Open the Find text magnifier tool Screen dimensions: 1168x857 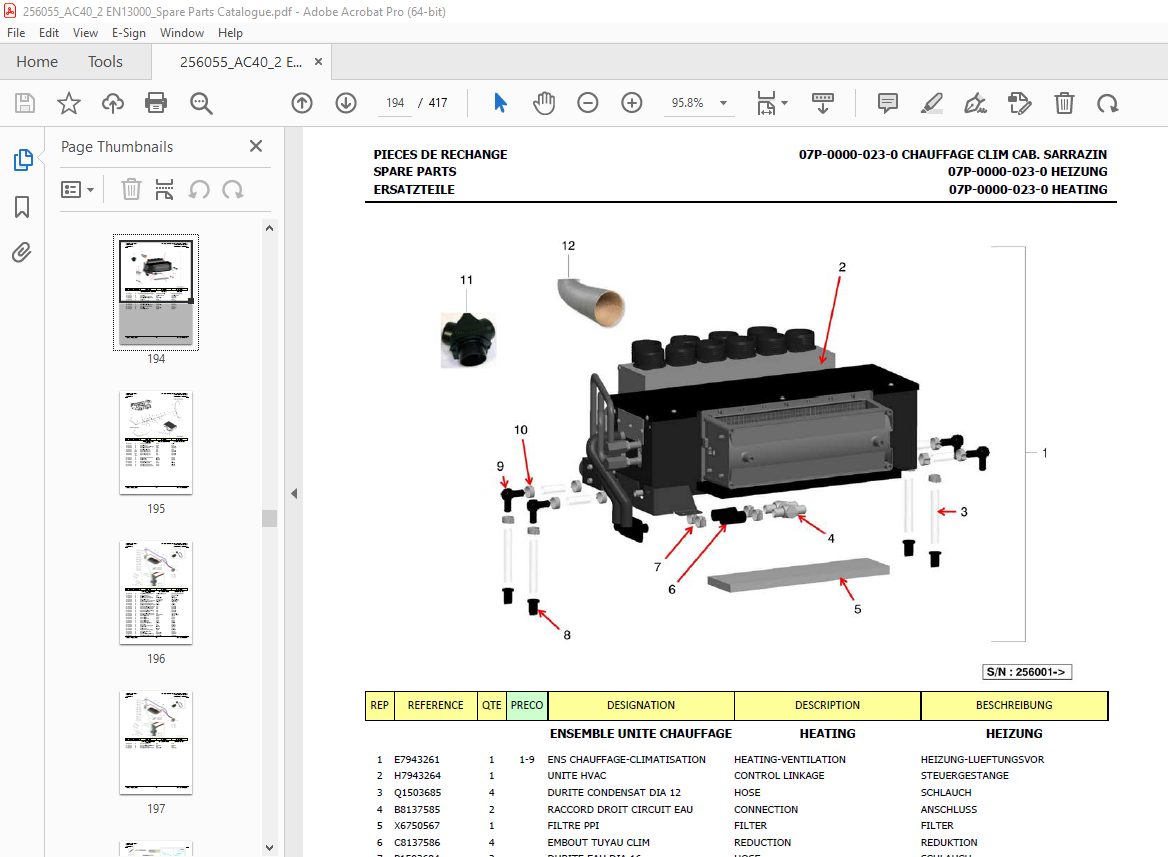pyautogui.click(x=201, y=103)
